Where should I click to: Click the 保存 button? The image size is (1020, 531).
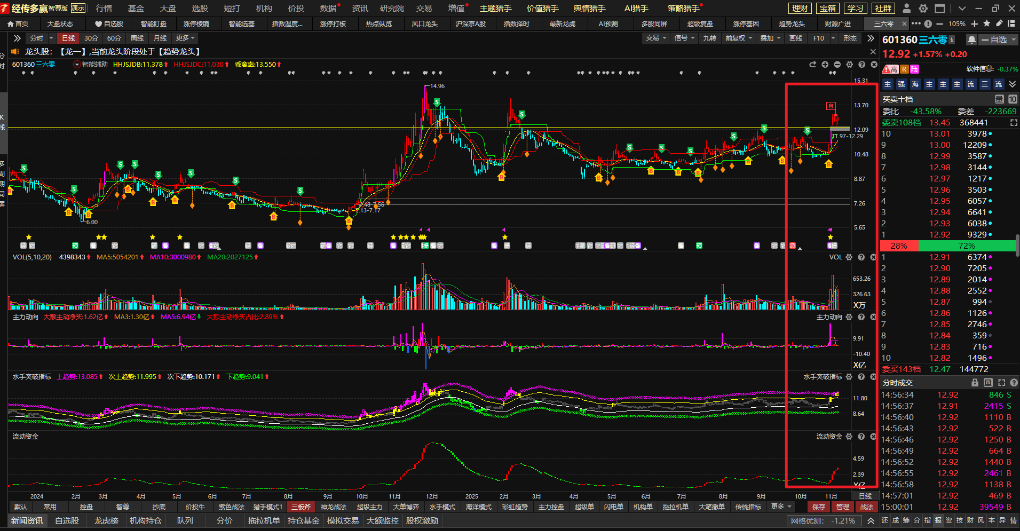(820, 507)
